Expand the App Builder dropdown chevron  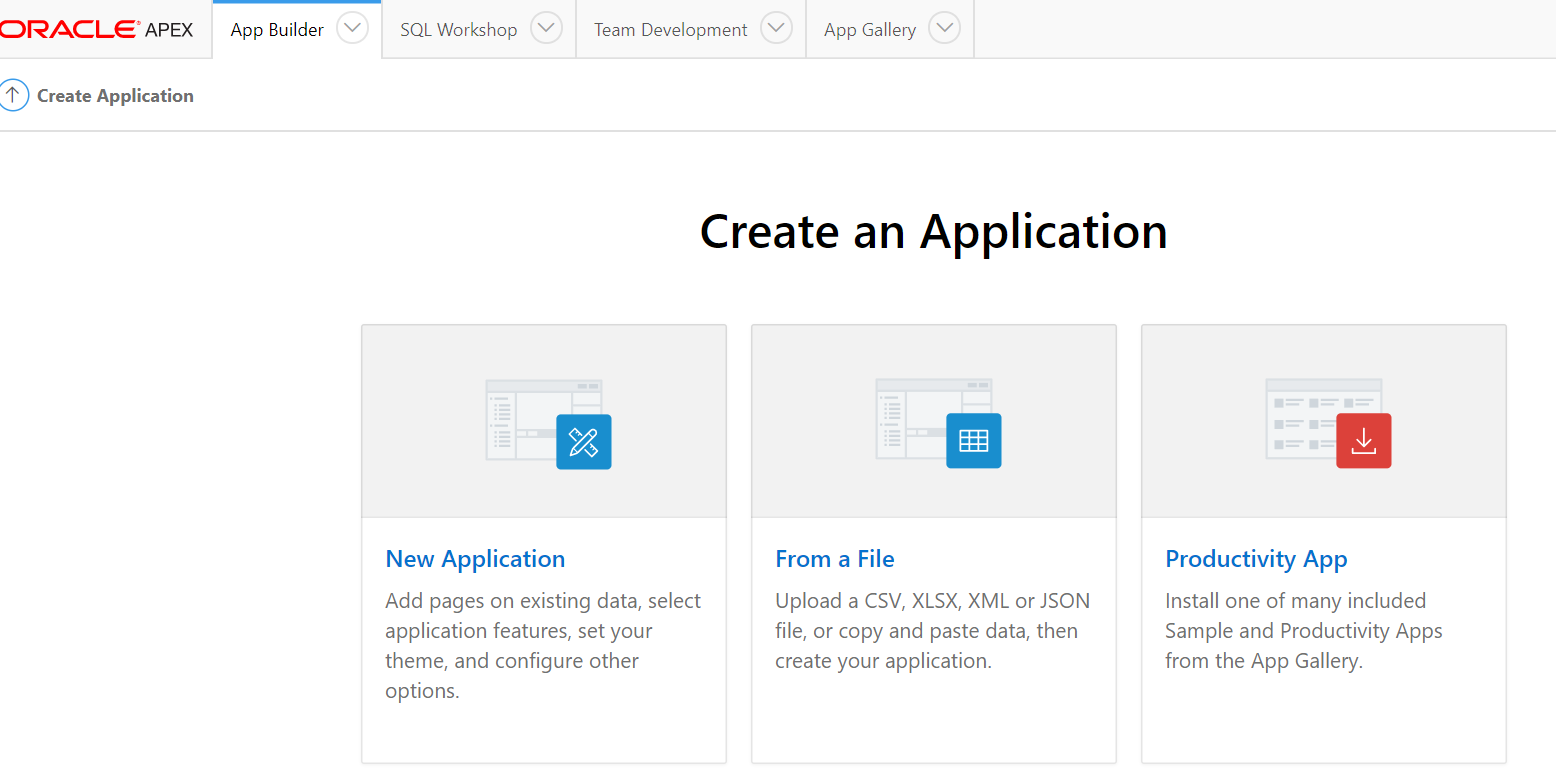point(352,29)
